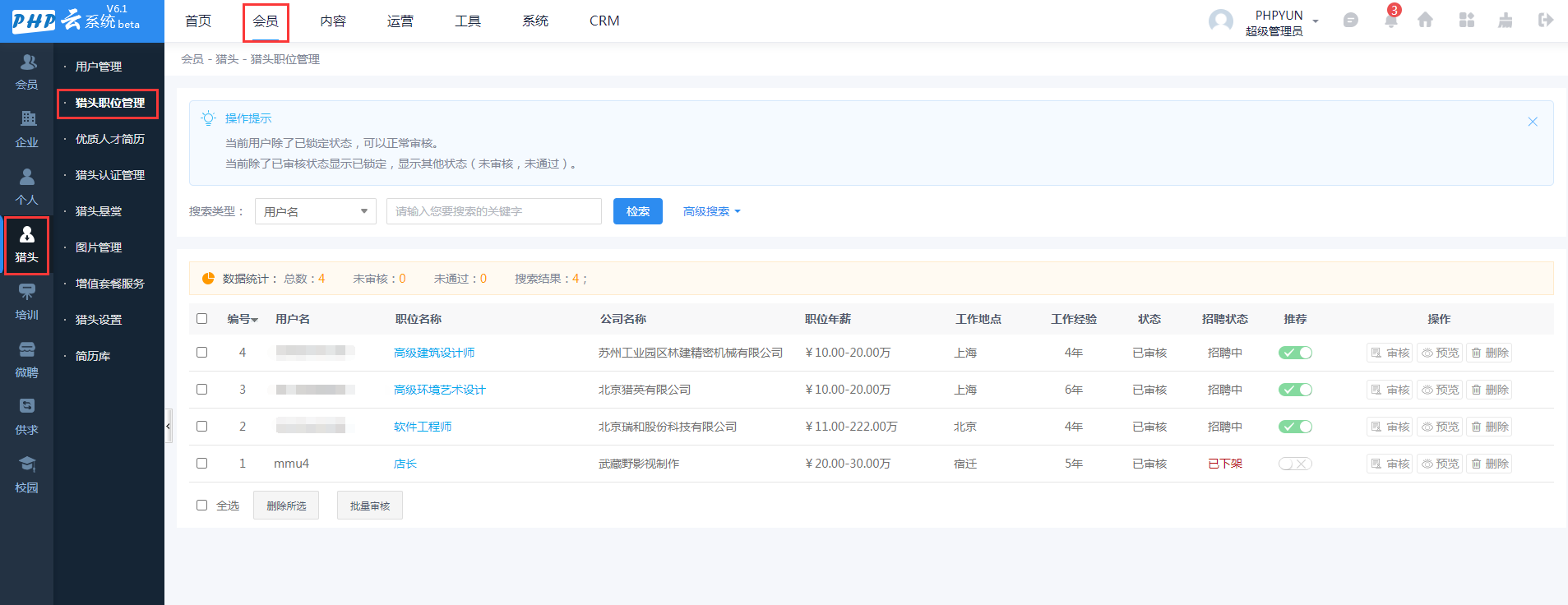Viewport: 1568px width, 605px height.
Task: Click 审核 for 软件工程师 row
Action: [x=1390, y=427]
